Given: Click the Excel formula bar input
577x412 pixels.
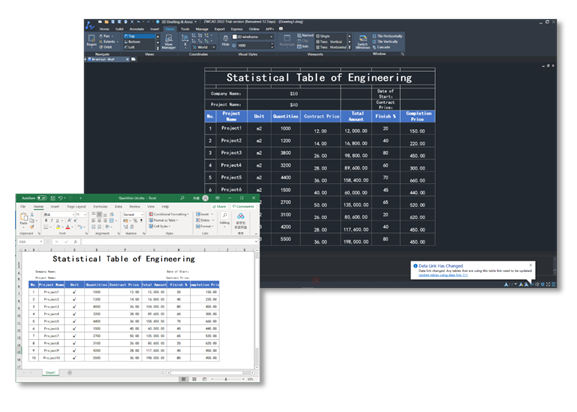Looking at the screenshot, I should tap(169, 242).
